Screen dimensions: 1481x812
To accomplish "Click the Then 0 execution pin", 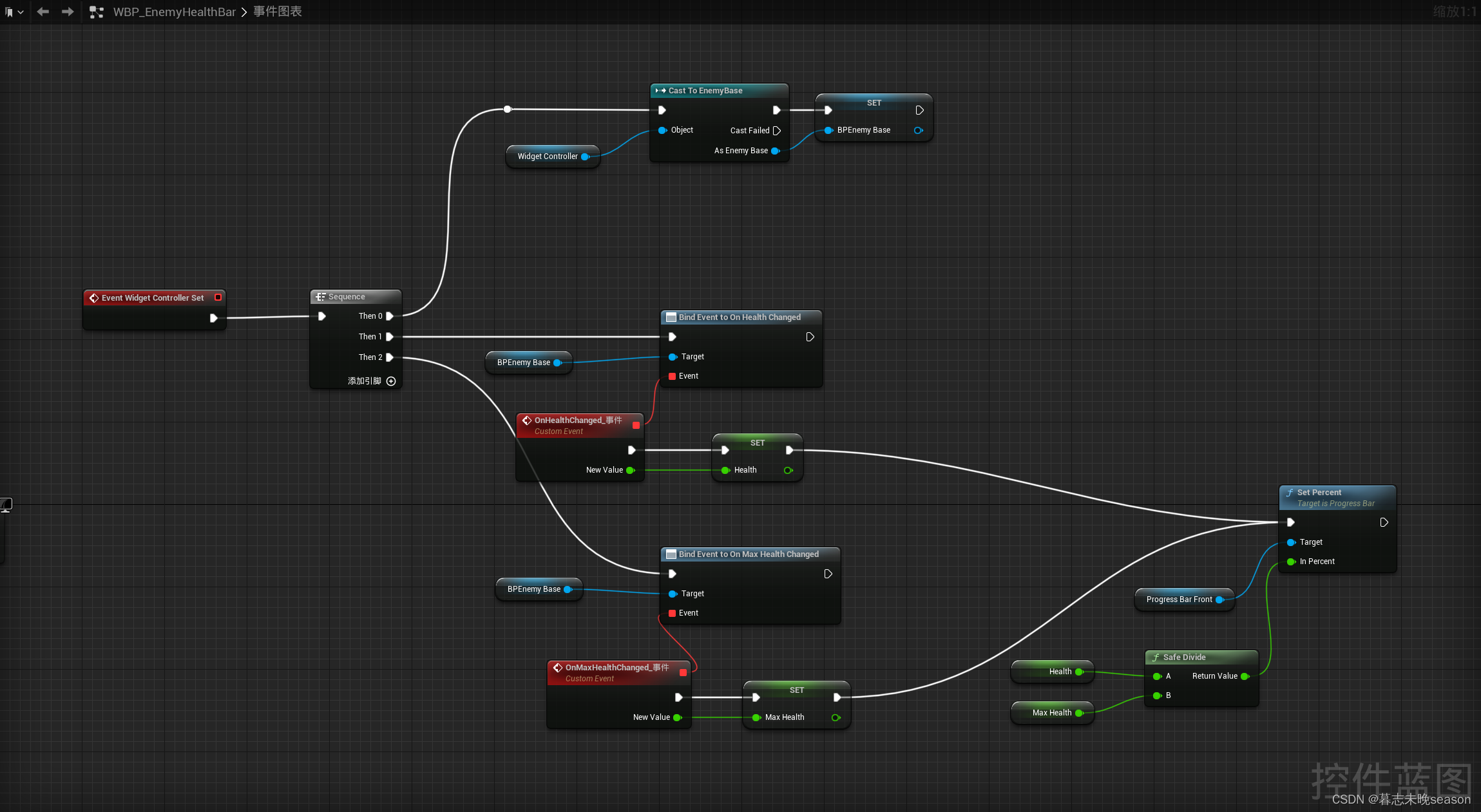I will coord(390,316).
